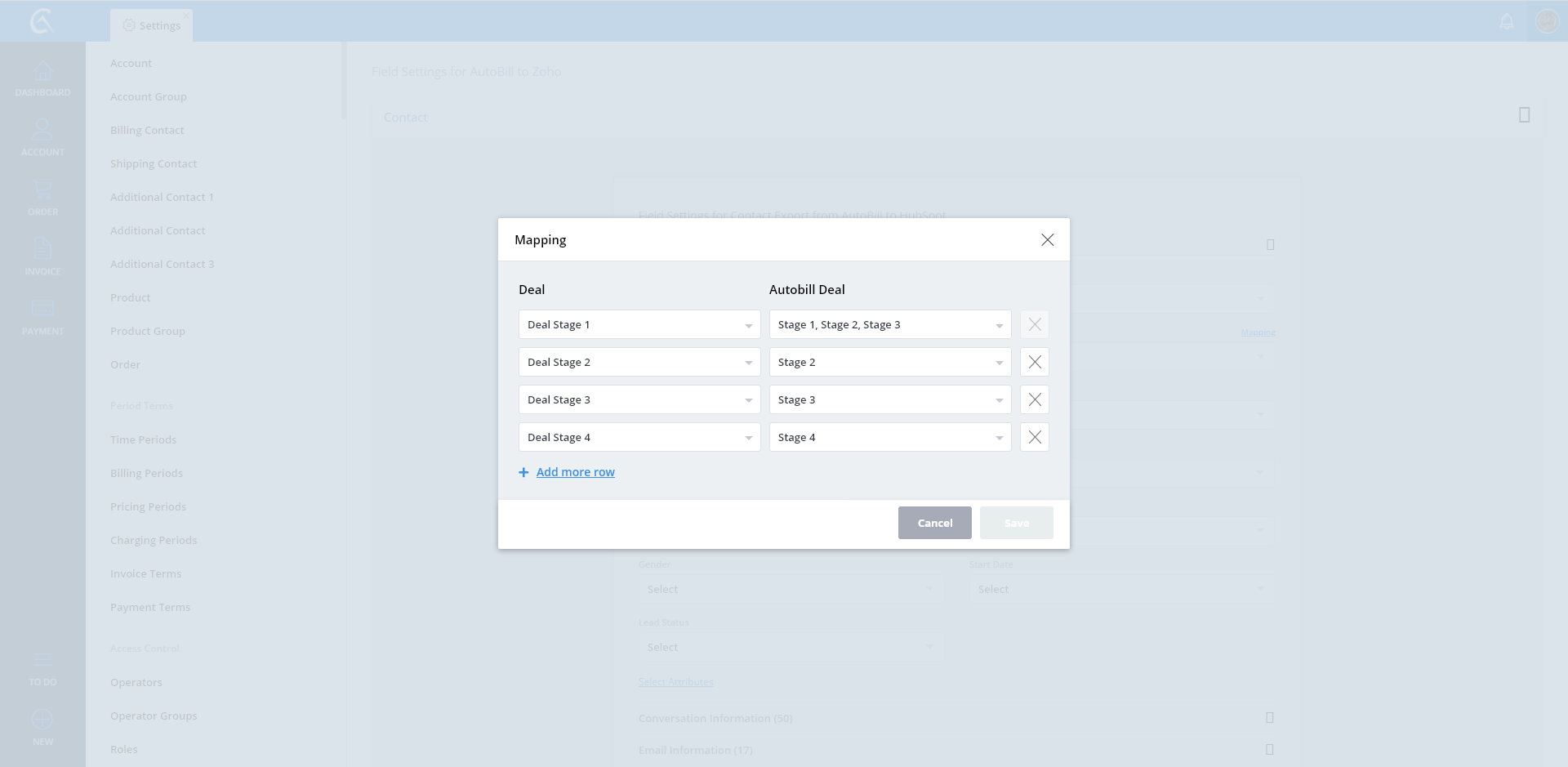The height and width of the screenshot is (767, 1568).
Task: Close the Mapping dialog with the X
Action: coord(1047,239)
